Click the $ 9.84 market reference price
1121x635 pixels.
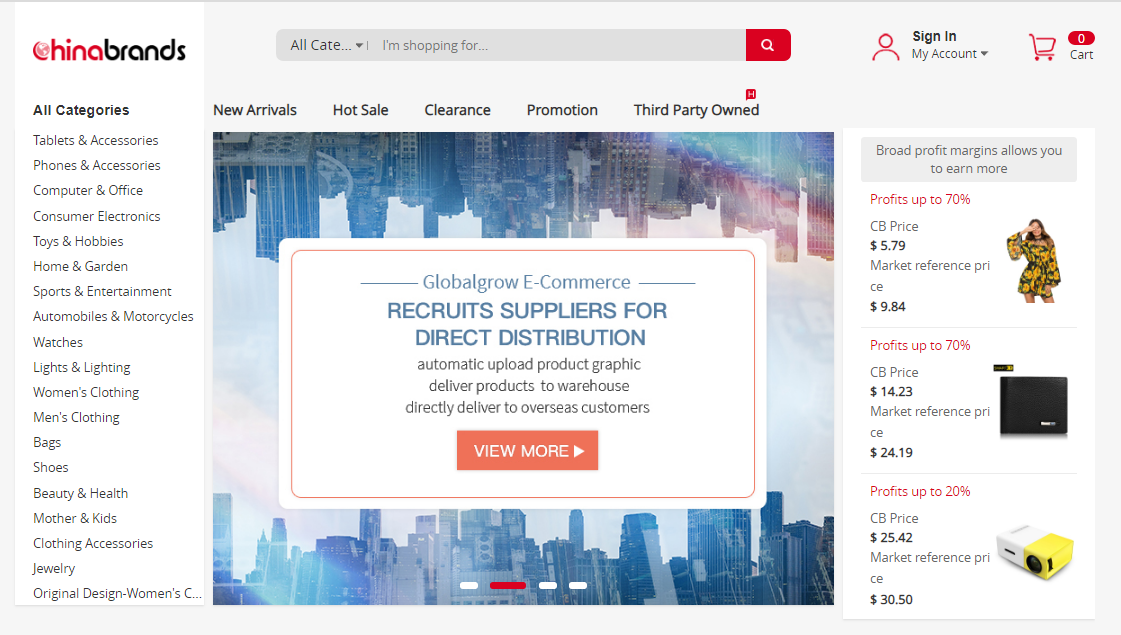(888, 306)
